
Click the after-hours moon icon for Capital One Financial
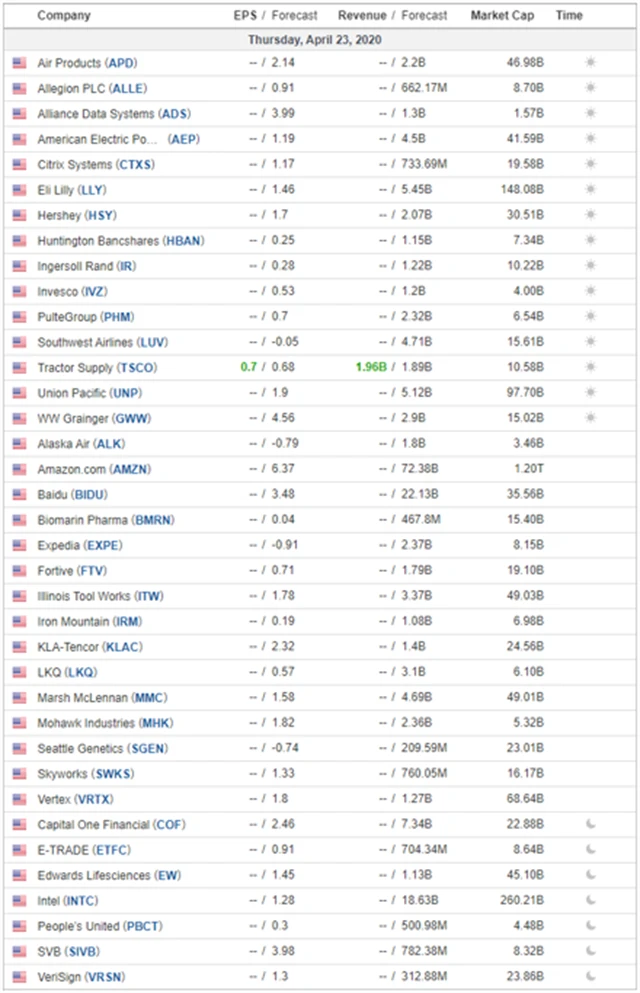tap(590, 825)
